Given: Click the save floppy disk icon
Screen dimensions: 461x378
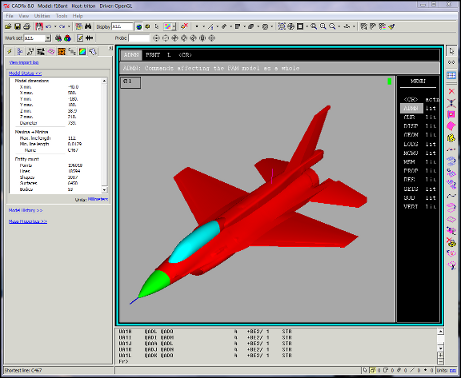Looking at the screenshot, I should (x=18, y=26).
